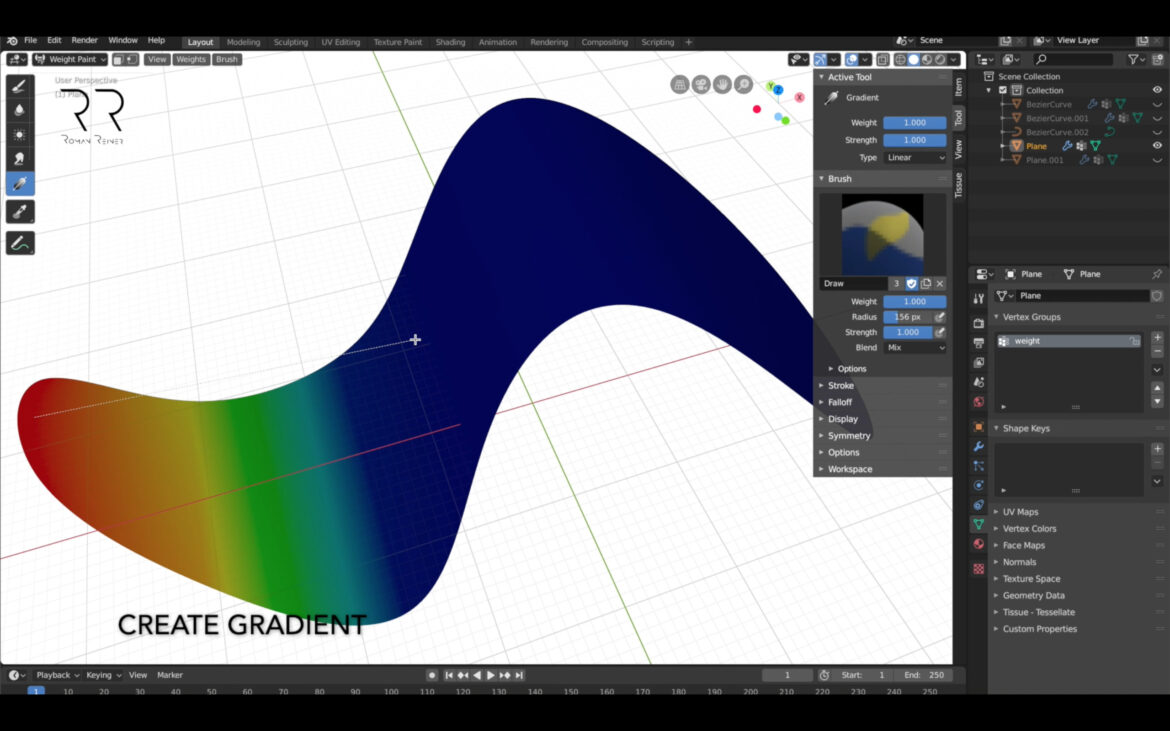Open the Render Properties tab
1170x731 pixels.
(x=978, y=322)
